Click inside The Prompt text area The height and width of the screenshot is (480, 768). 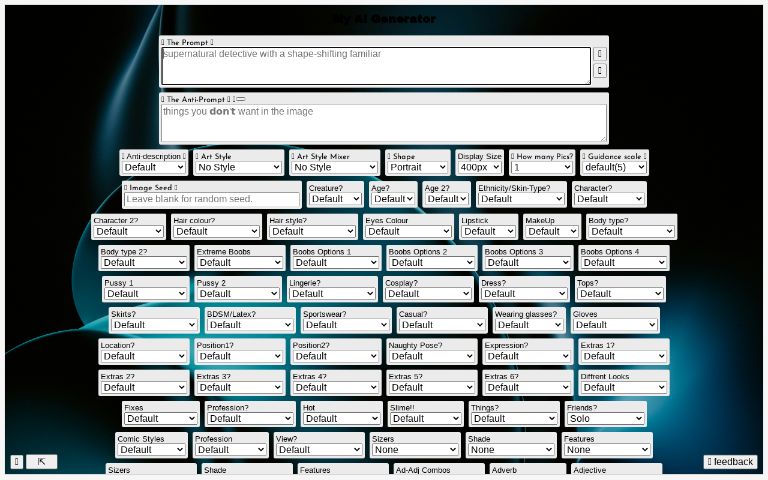tap(375, 66)
